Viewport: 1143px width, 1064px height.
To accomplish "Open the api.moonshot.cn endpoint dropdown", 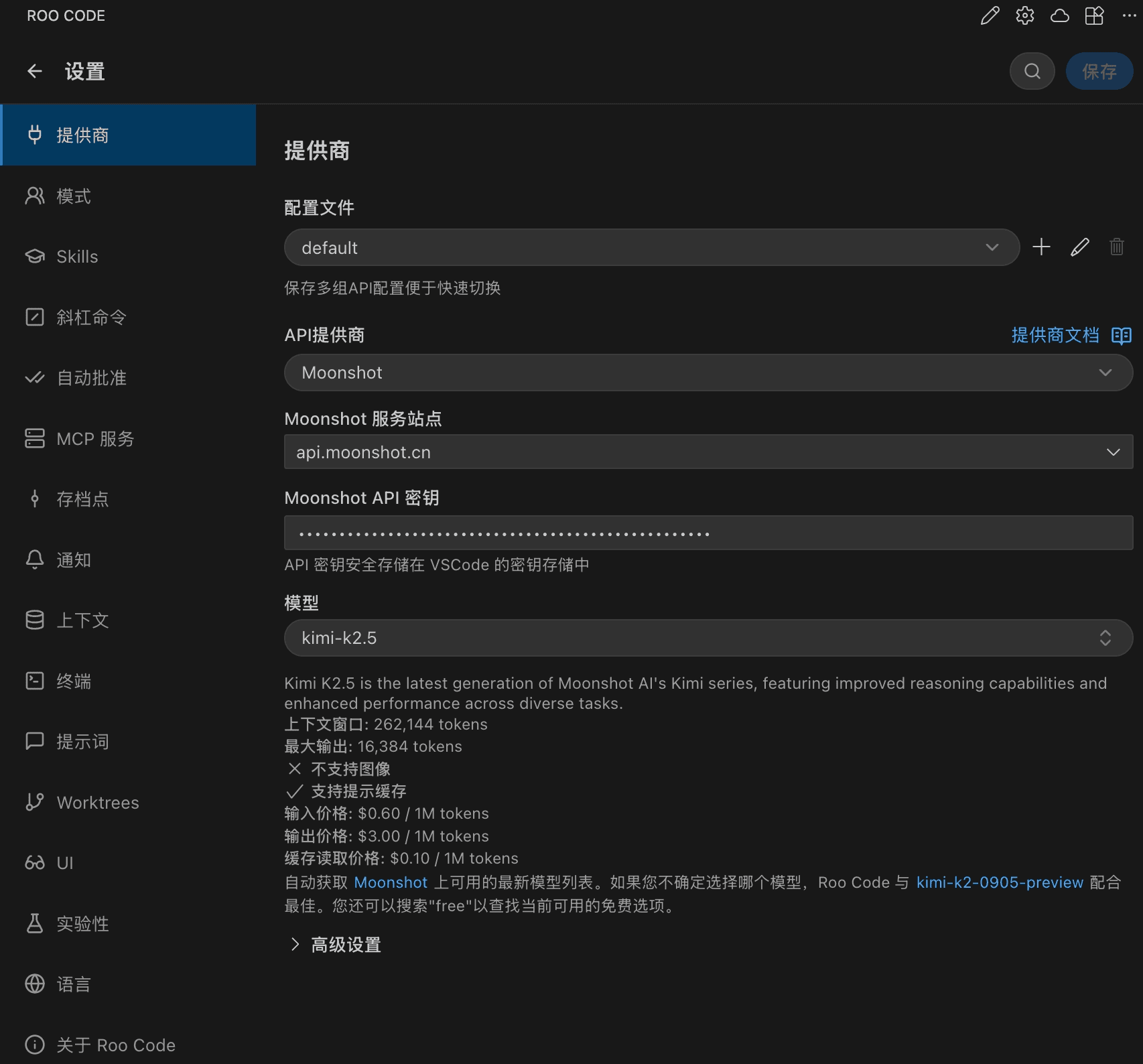I will pos(708,452).
